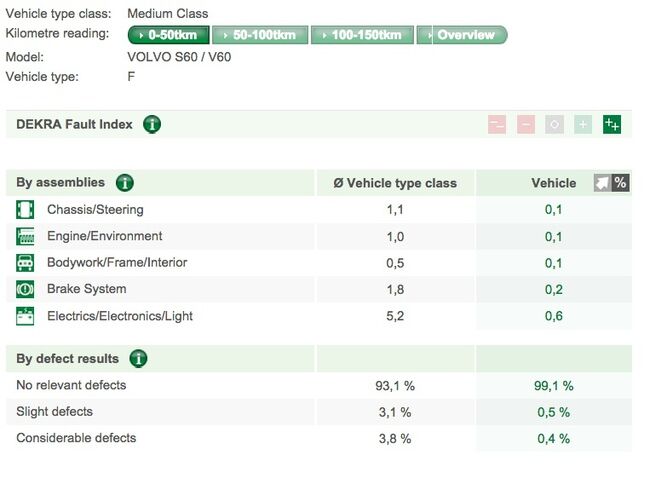Click the arrow icon beside Vehicle header

(602, 183)
